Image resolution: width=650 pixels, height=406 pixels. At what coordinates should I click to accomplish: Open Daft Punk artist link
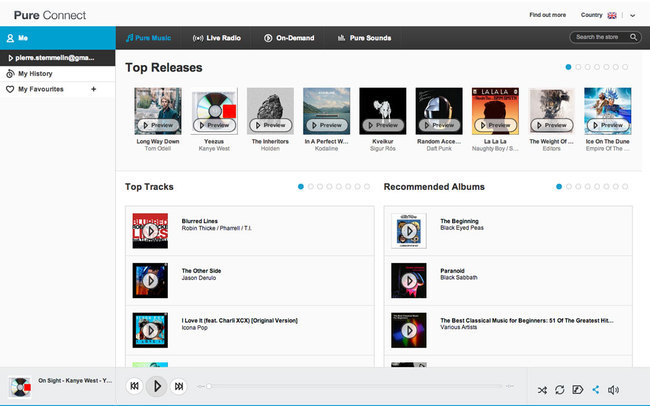tap(439, 148)
